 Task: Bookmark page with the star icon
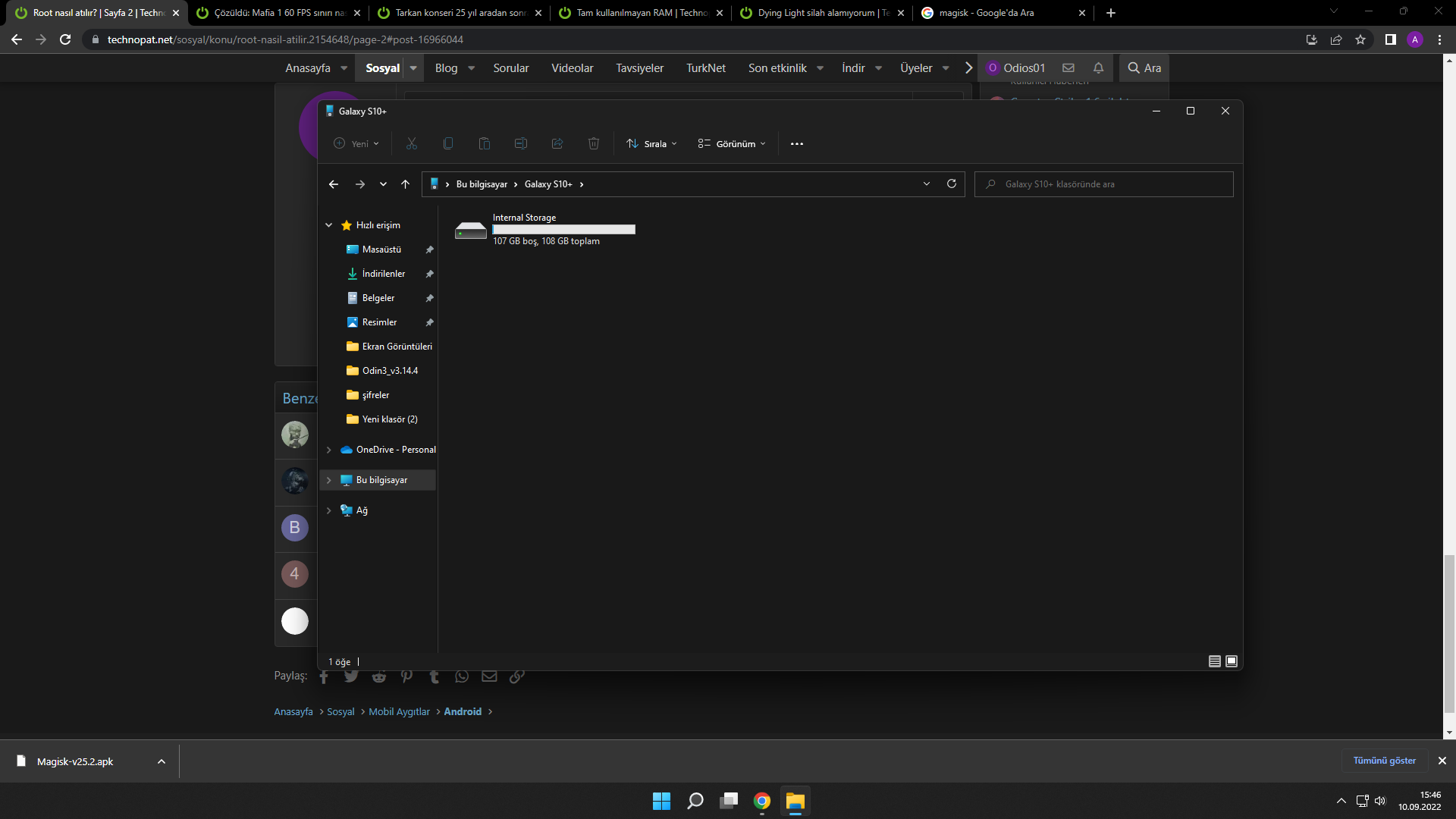tap(1360, 39)
